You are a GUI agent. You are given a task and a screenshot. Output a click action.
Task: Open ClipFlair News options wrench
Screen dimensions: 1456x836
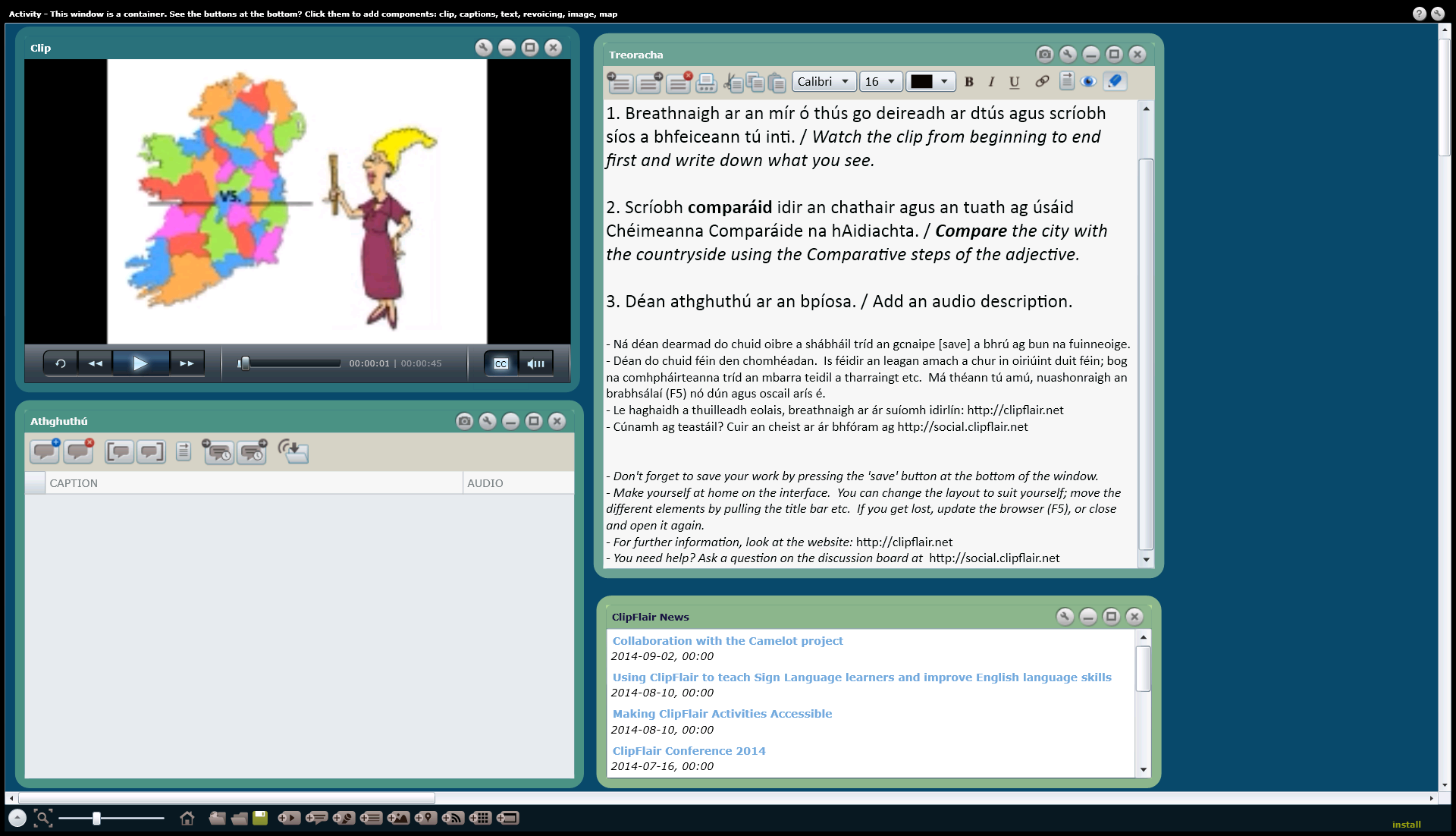[1065, 617]
